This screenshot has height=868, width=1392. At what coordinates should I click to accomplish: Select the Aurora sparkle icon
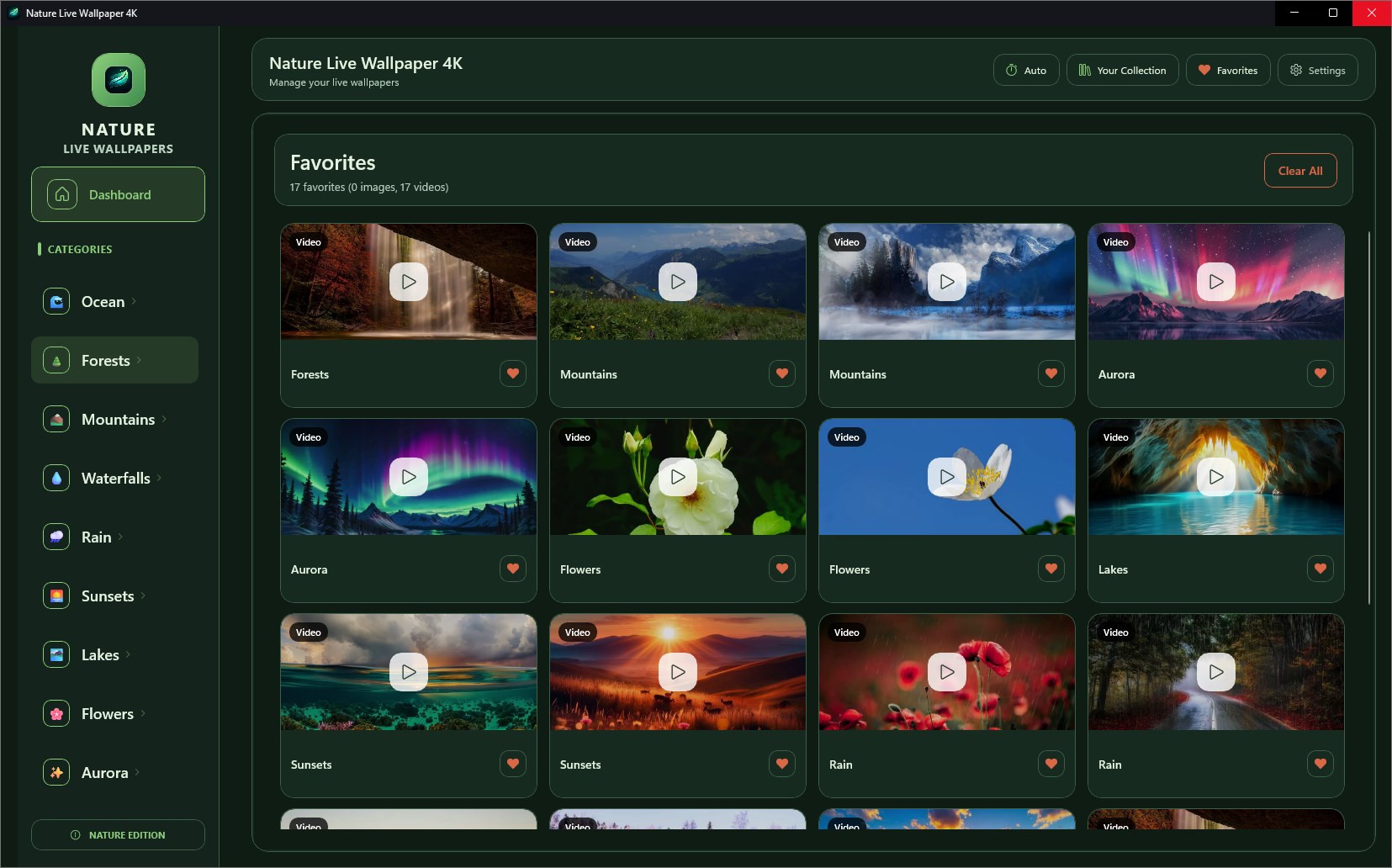[x=56, y=772]
